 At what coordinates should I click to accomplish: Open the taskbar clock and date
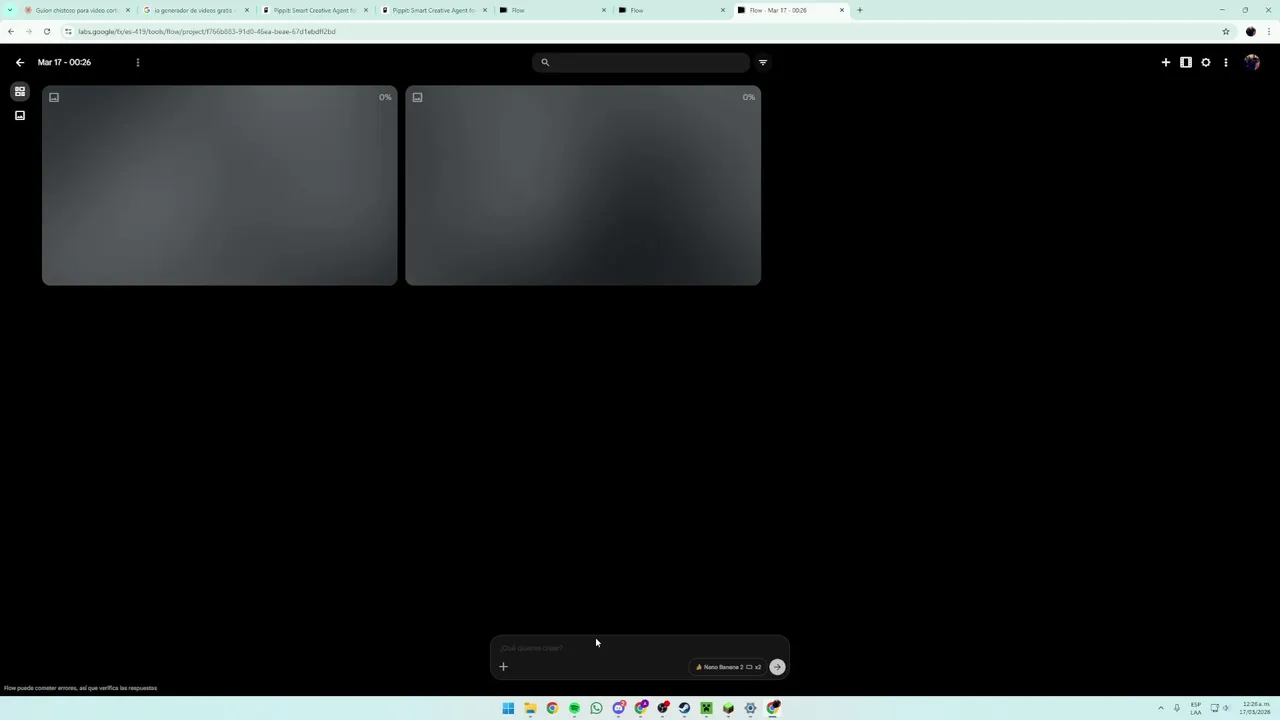point(1255,708)
